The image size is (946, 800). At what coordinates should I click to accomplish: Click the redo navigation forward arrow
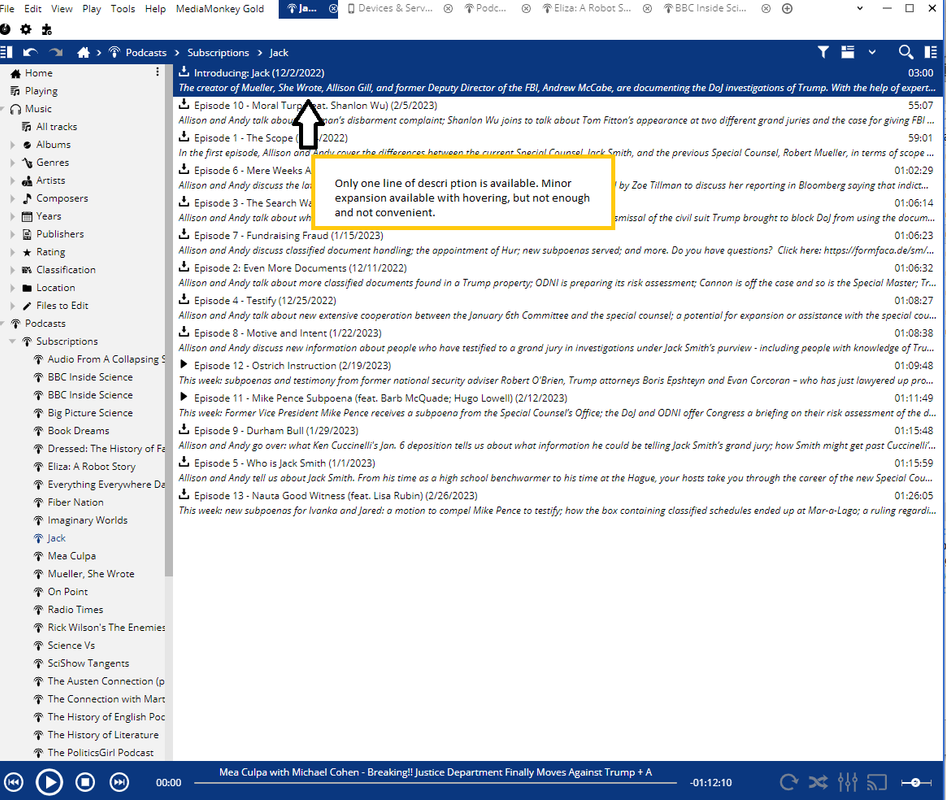56,52
